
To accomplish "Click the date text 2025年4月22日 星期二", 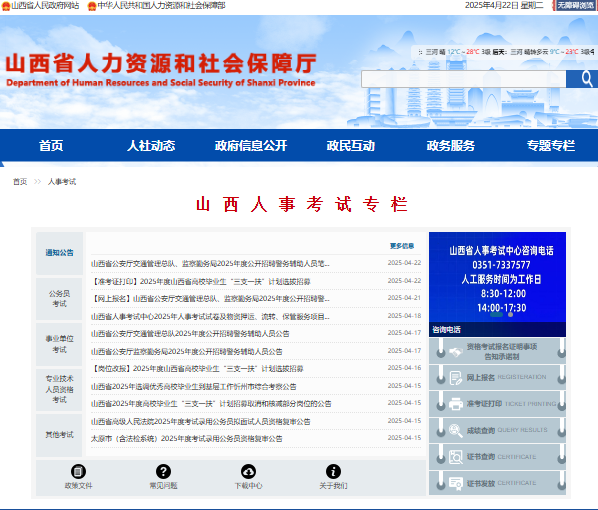I will coord(504,5).
